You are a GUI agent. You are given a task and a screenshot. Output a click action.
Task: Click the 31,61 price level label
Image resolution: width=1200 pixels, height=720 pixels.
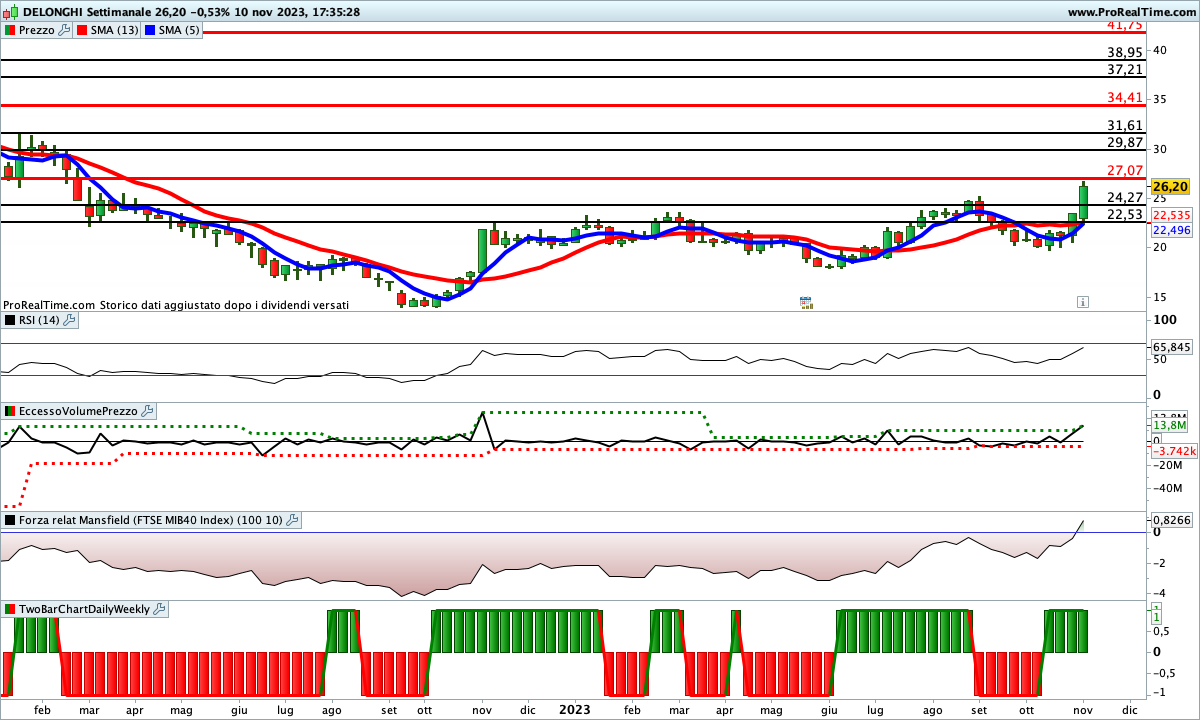point(1125,126)
